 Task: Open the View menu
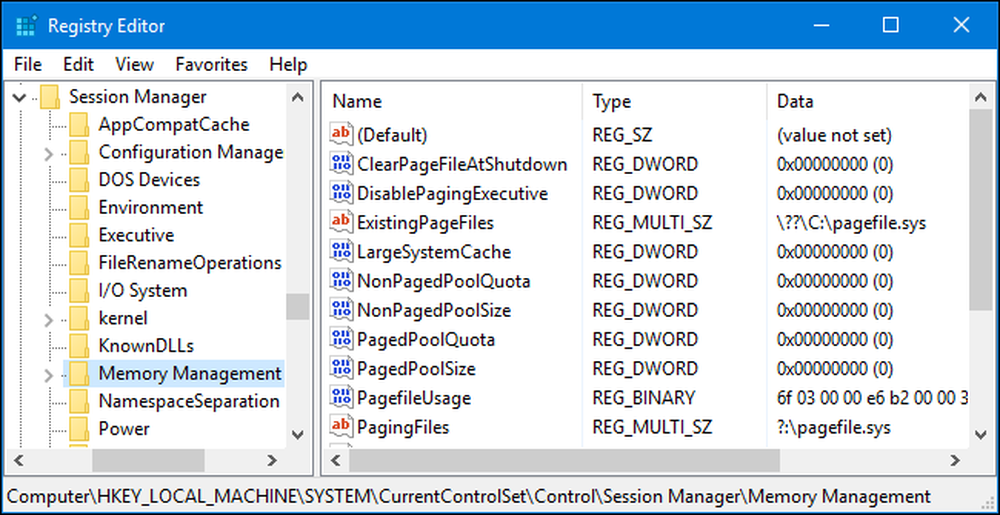(135, 64)
